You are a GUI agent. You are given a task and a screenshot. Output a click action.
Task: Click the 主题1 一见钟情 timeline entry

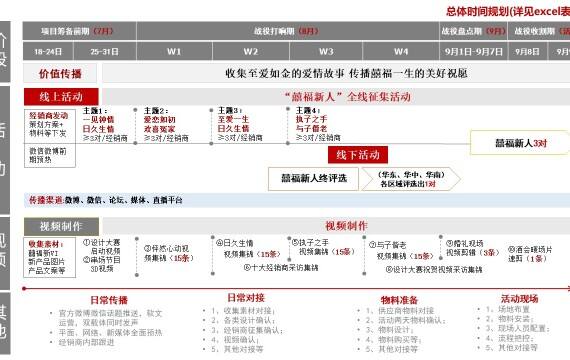pos(105,124)
